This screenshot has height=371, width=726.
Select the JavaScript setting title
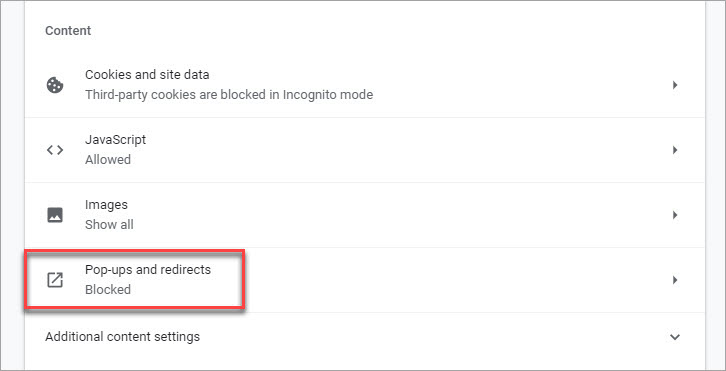116,139
